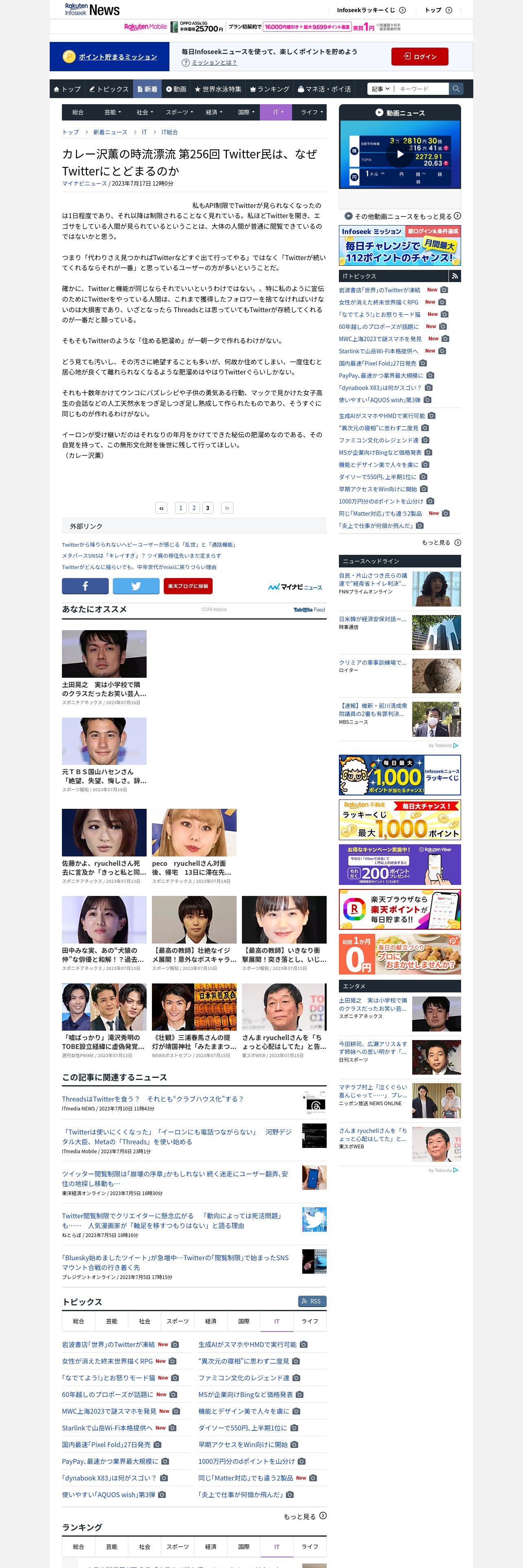The width and height of the screenshot is (523, 1568).
Task: Select 総合 tab in トピックス section
Action: 79,1321
